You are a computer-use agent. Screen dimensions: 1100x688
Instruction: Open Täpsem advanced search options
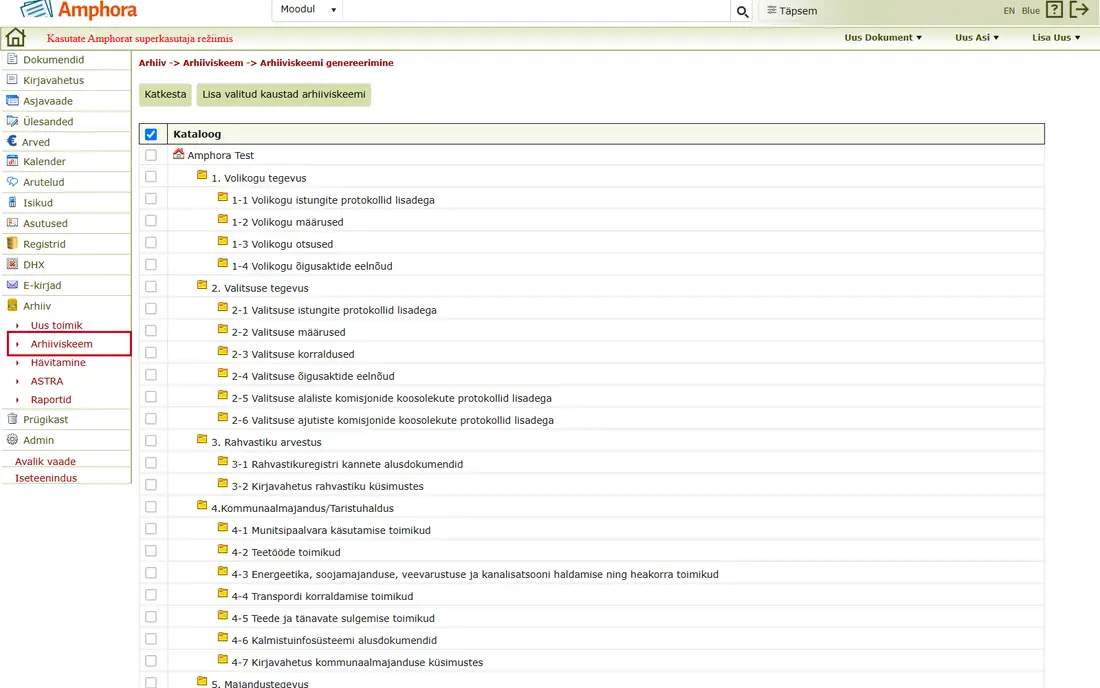pos(792,11)
